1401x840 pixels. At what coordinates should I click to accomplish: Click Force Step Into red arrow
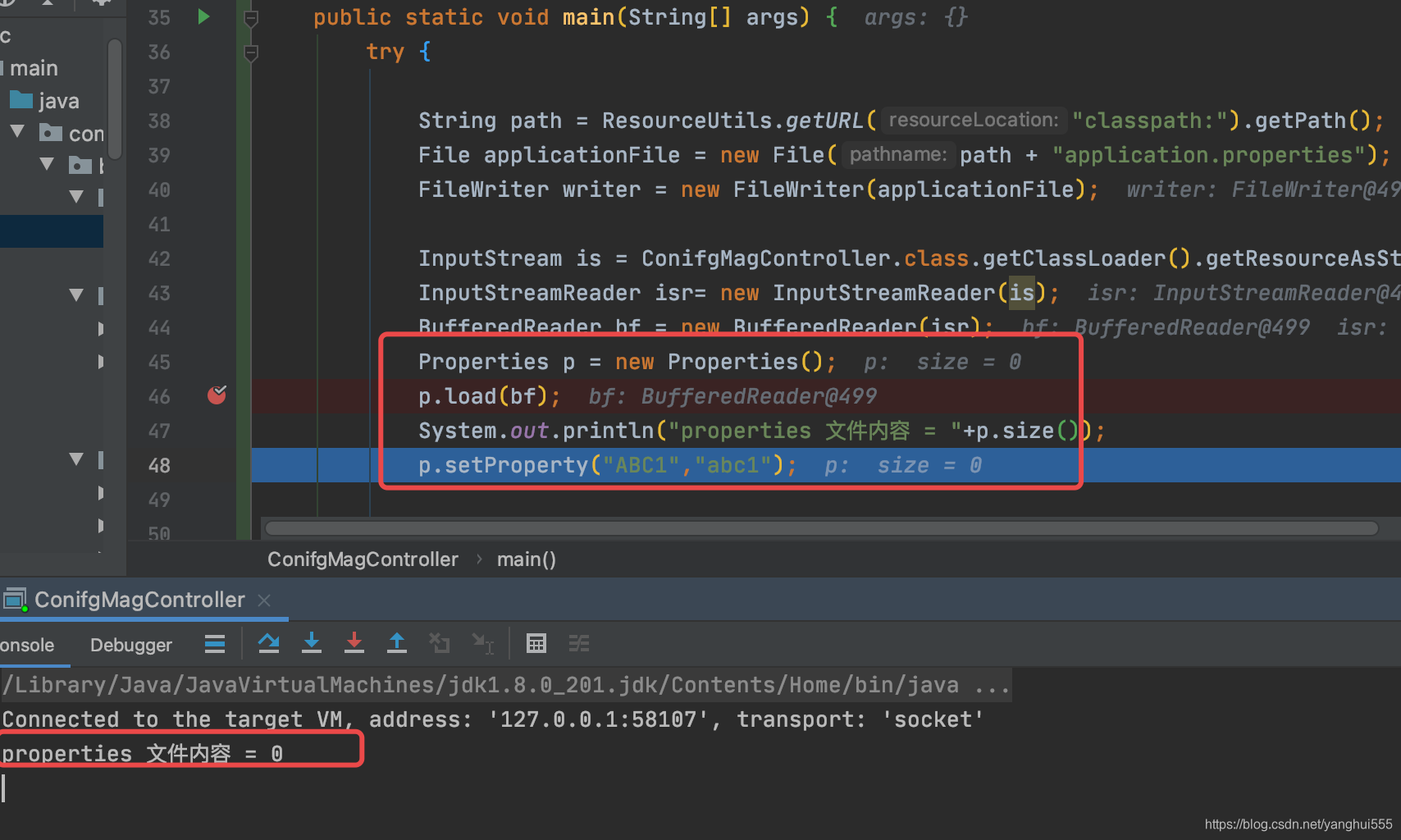[354, 643]
